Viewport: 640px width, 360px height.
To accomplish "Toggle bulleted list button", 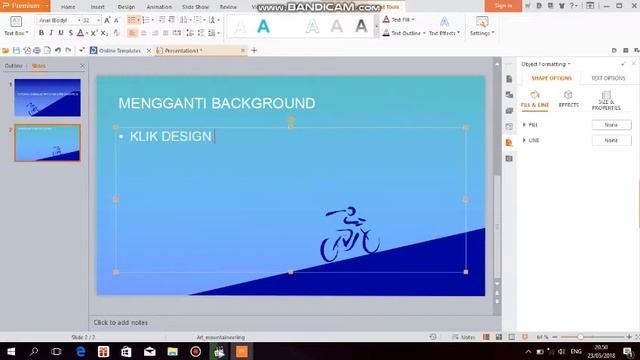I will (x=131, y=20).
